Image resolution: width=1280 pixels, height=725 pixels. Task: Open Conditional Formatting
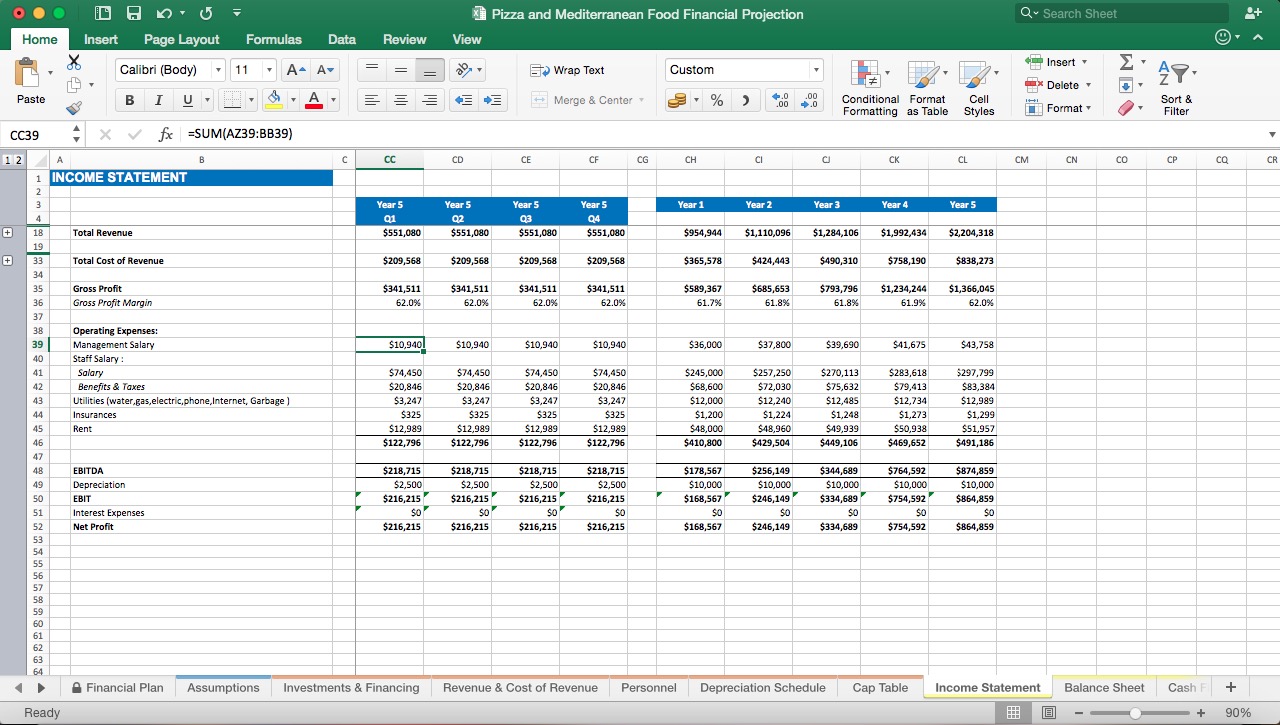pos(870,88)
